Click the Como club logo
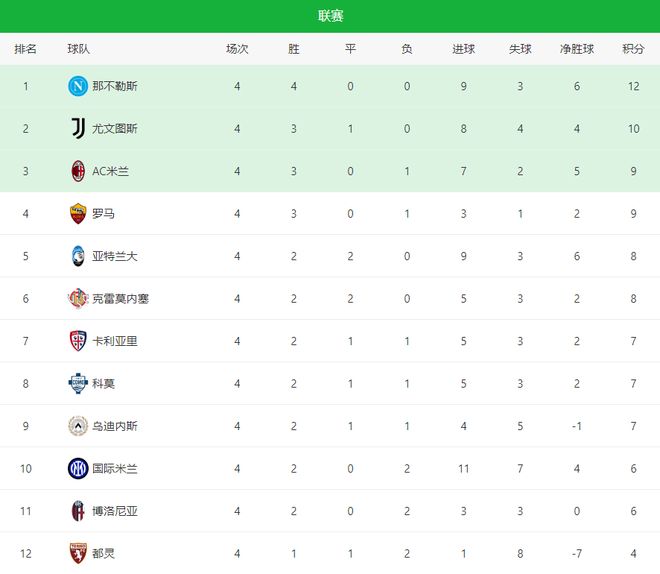The height and width of the screenshot is (574, 660). click(77, 383)
